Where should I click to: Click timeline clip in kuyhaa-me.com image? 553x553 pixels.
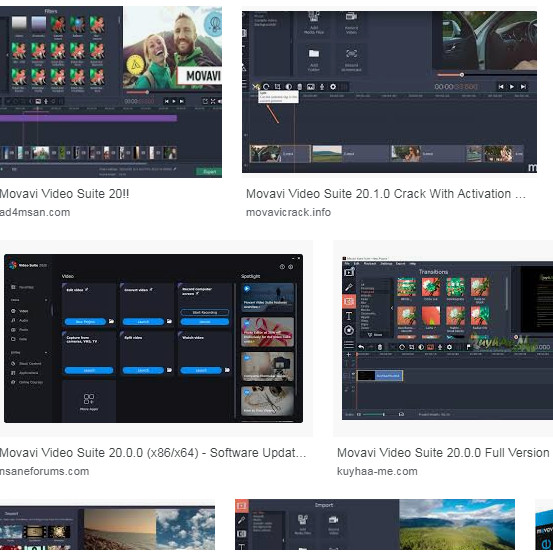tap(379, 376)
